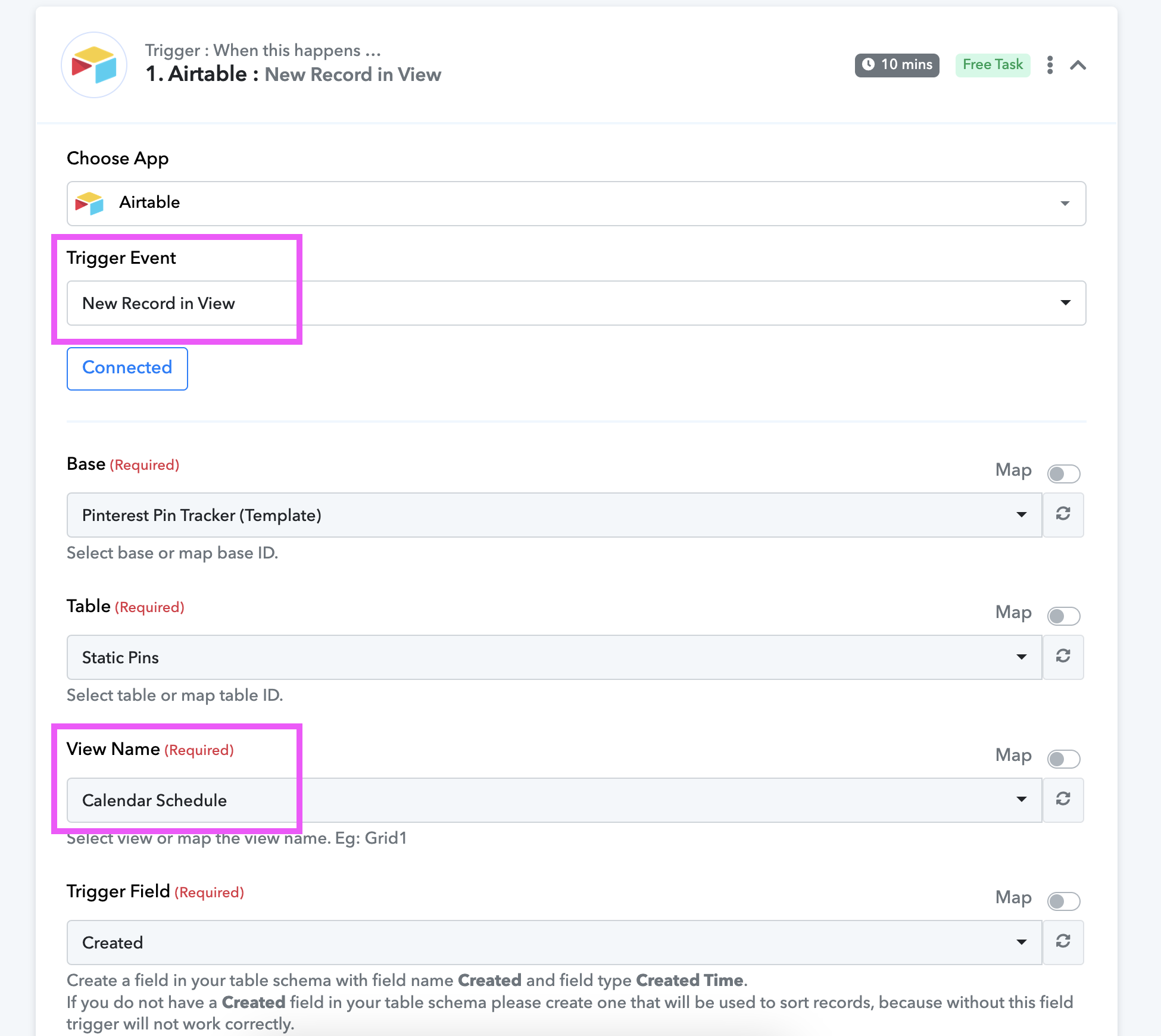Open the Base dropdown with Pinterest Pin Tracker
Screen dimensions: 1161x1036
(x=554, y=515)
